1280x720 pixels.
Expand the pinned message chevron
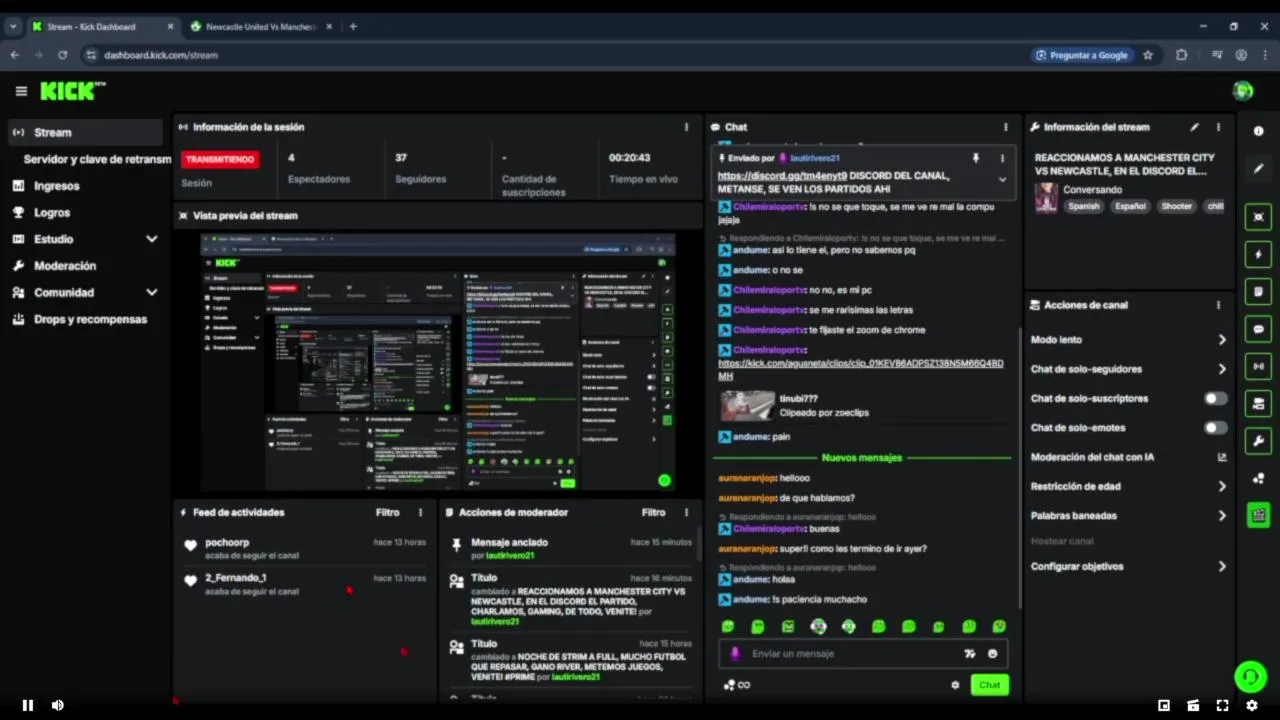click(x=1002, y=180)
